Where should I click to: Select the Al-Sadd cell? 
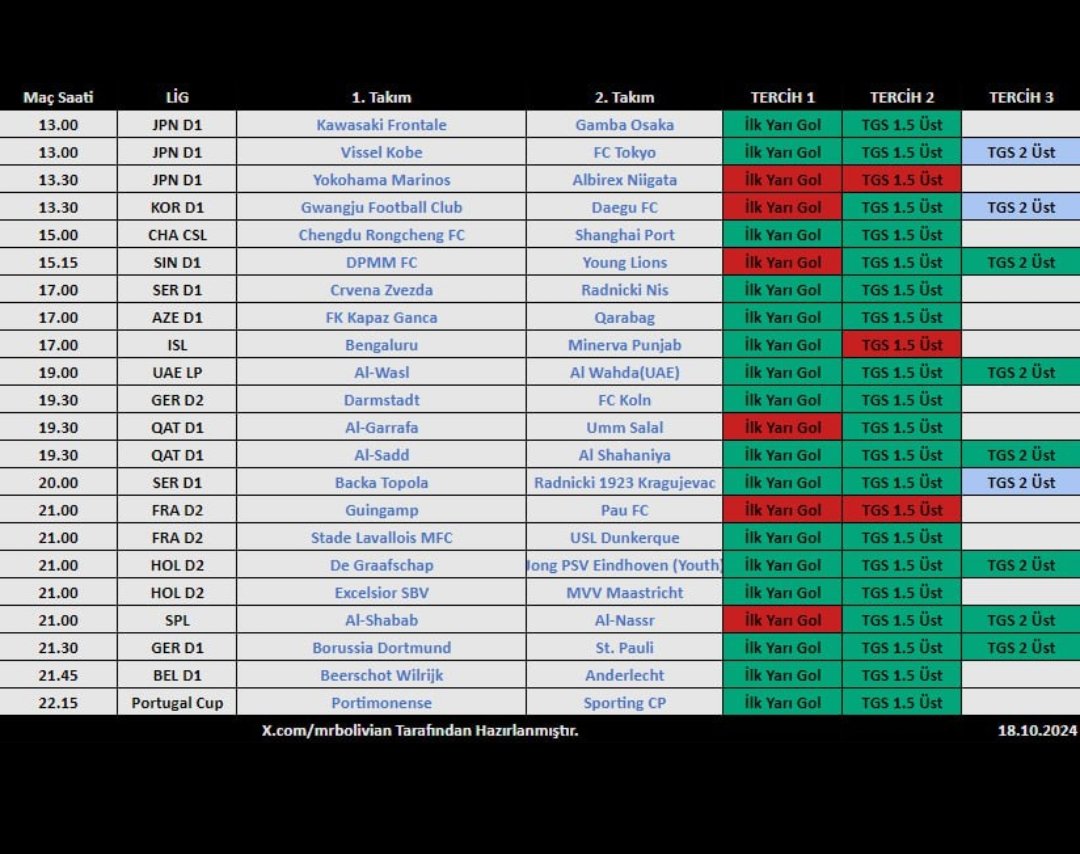tap(381, 455)
